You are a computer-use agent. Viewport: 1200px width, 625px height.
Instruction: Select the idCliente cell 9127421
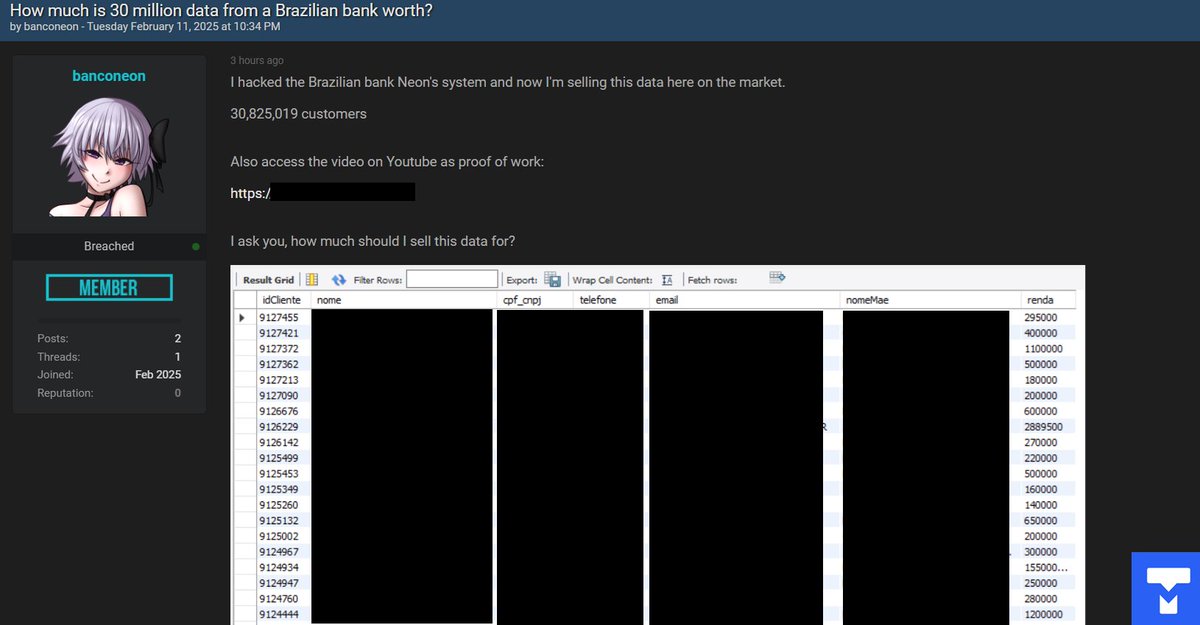(x=281, y=333)
